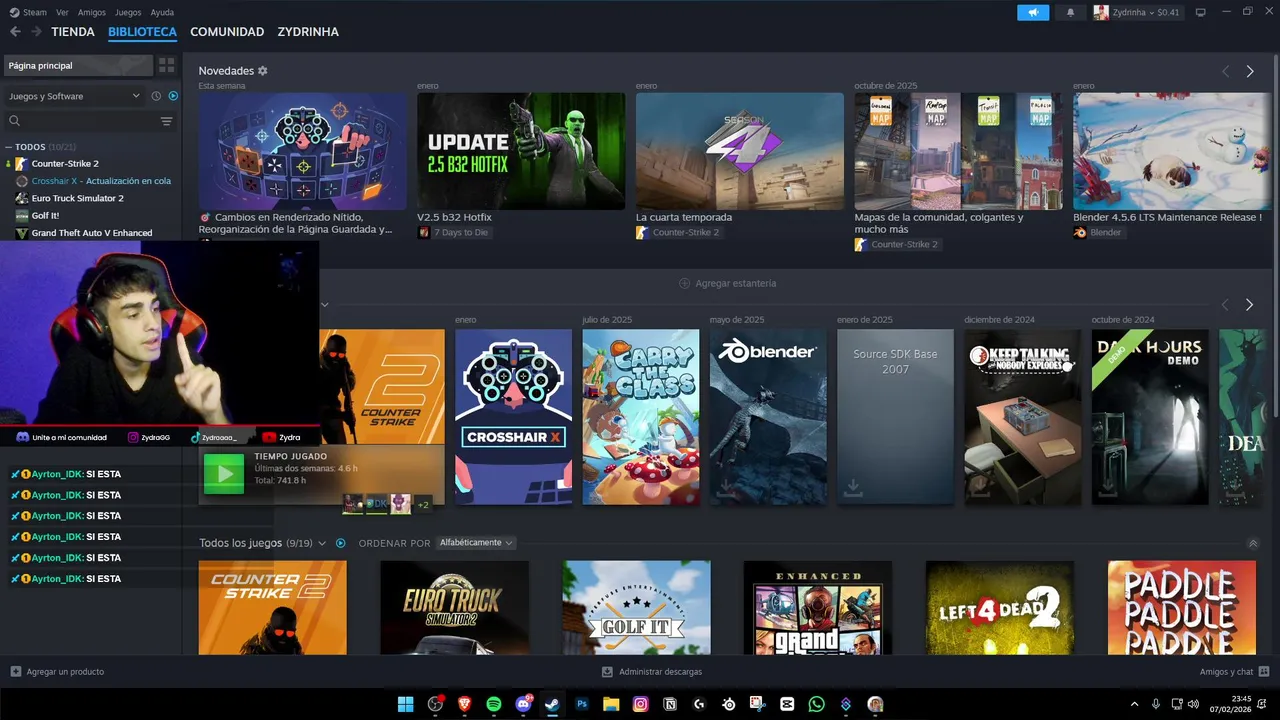Open Keep Talking and Nobody Explodes cover

point(1023,417)
